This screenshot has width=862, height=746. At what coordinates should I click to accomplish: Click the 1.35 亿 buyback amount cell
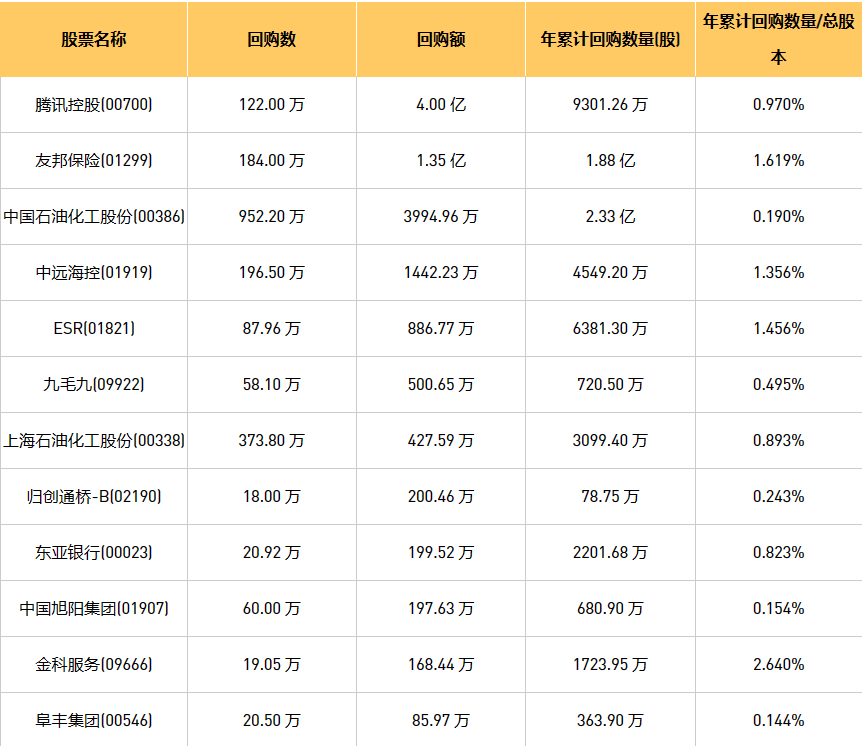[x=441, y=161]
